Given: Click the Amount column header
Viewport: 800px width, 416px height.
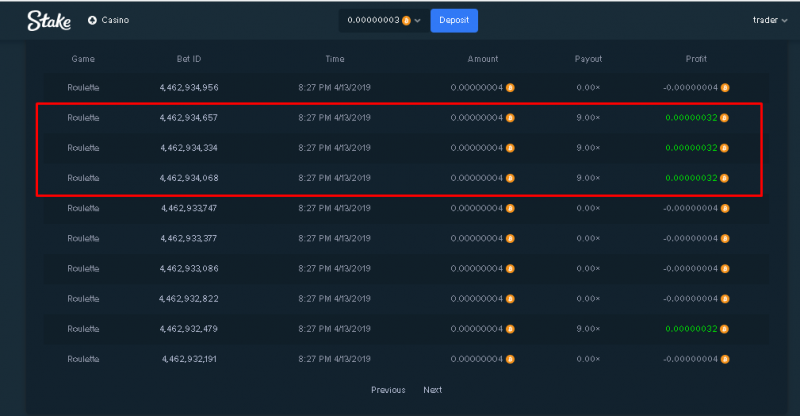Looking at the screenshot, I should pyautogui.click(x=483, y=59).
